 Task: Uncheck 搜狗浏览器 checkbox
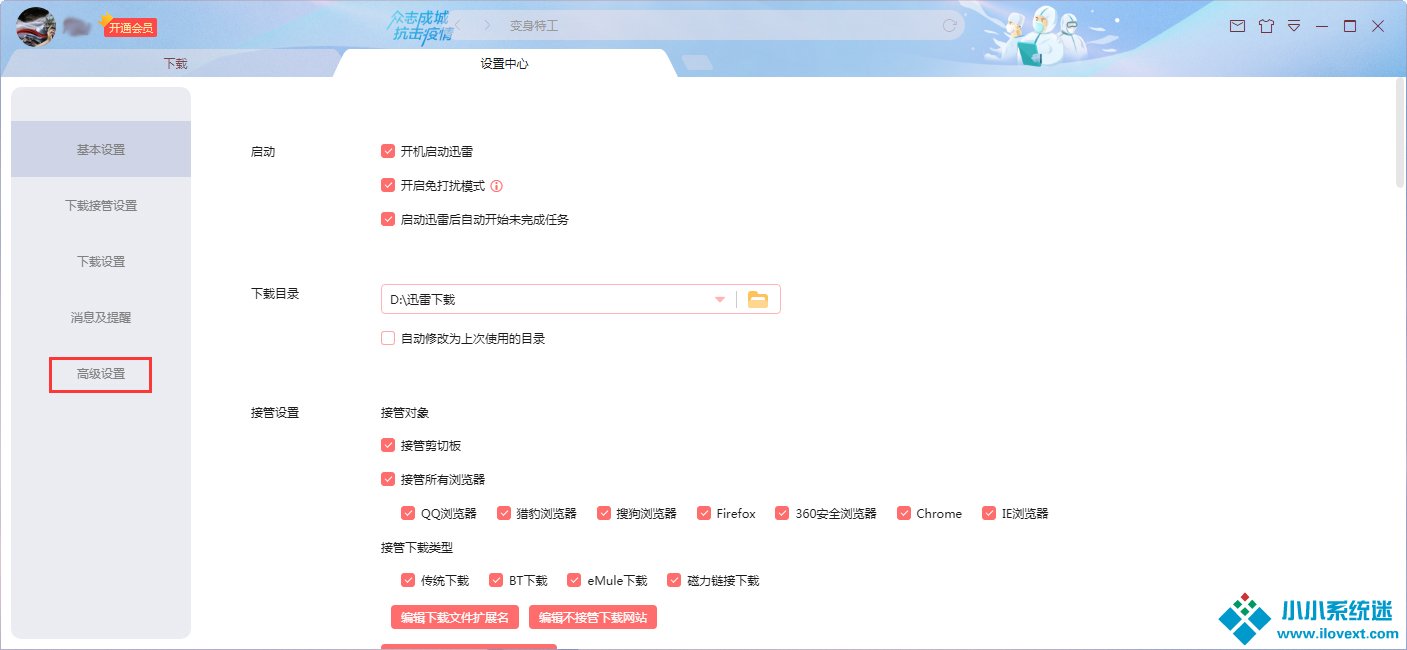pos(604,513)
